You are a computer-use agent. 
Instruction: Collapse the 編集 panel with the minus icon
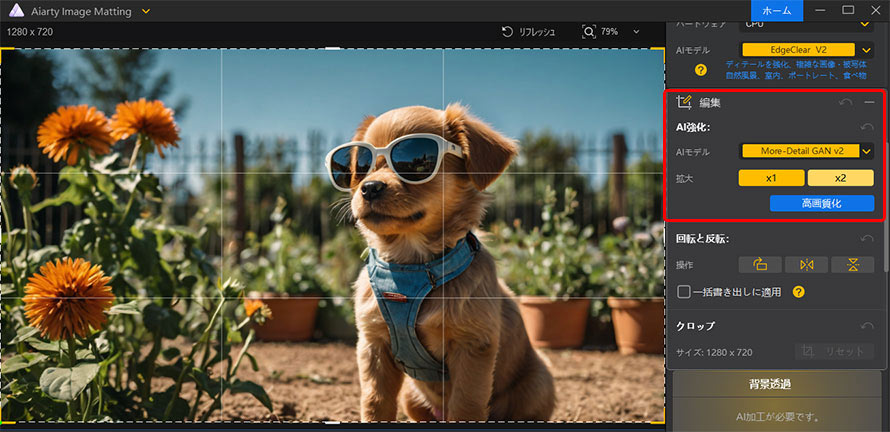869,102
